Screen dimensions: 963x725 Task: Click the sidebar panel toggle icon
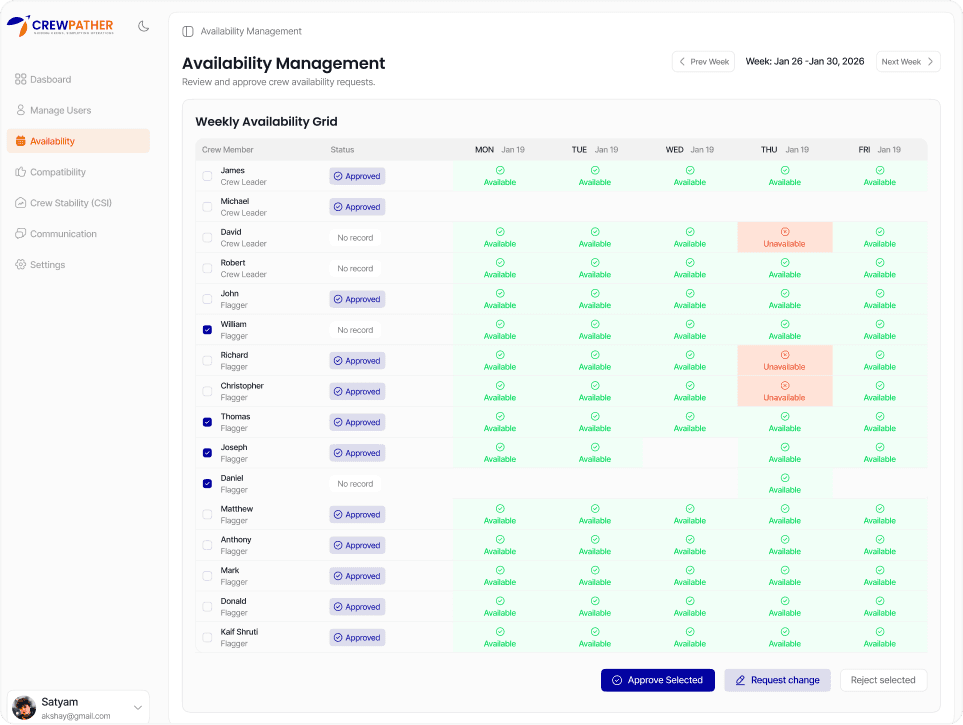click(188, 32)
